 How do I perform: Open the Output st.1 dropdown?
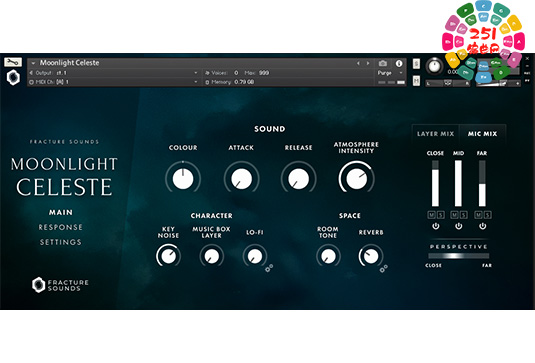(x=114, y=73)
